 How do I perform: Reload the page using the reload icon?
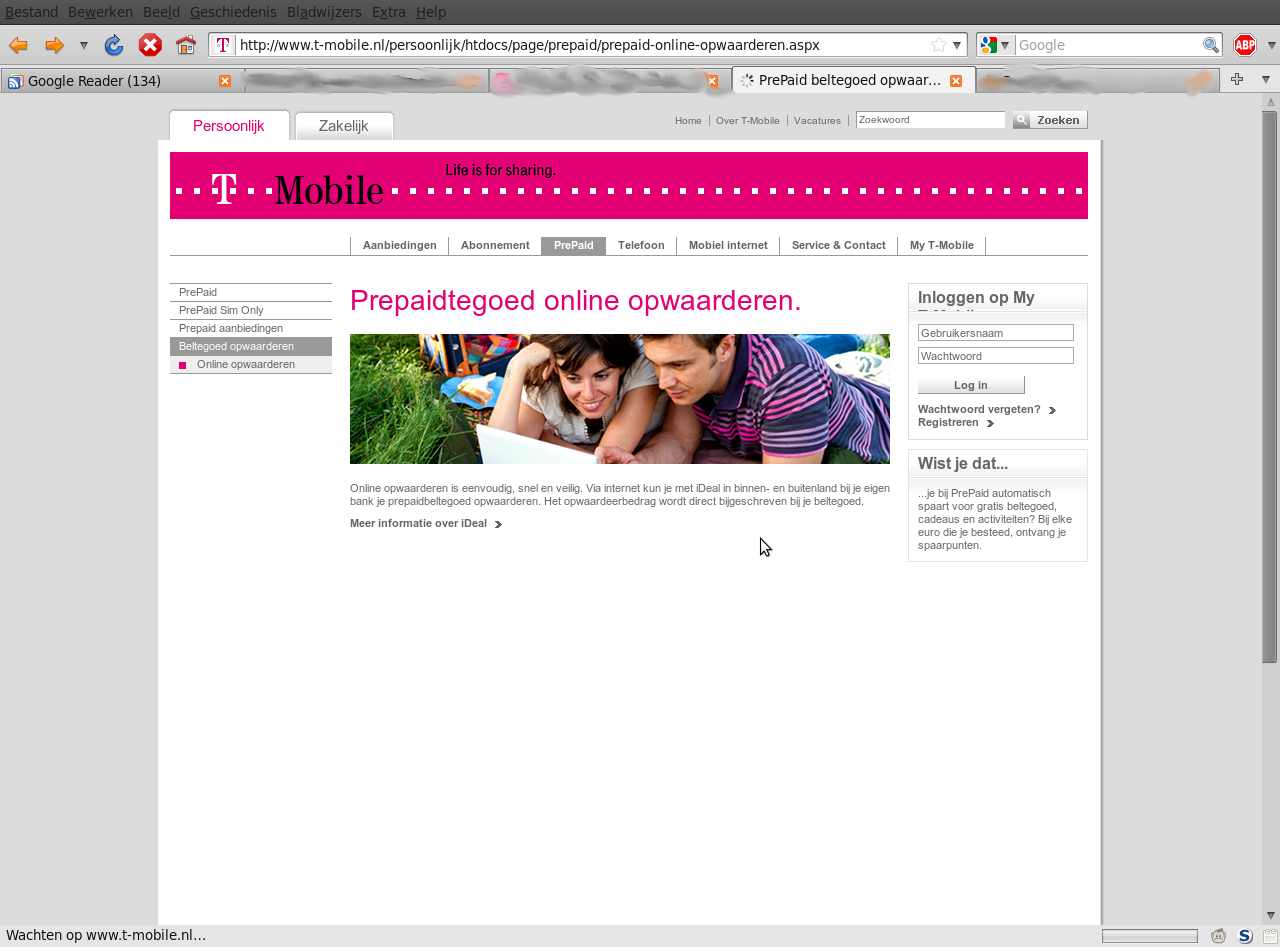(113, 45)
